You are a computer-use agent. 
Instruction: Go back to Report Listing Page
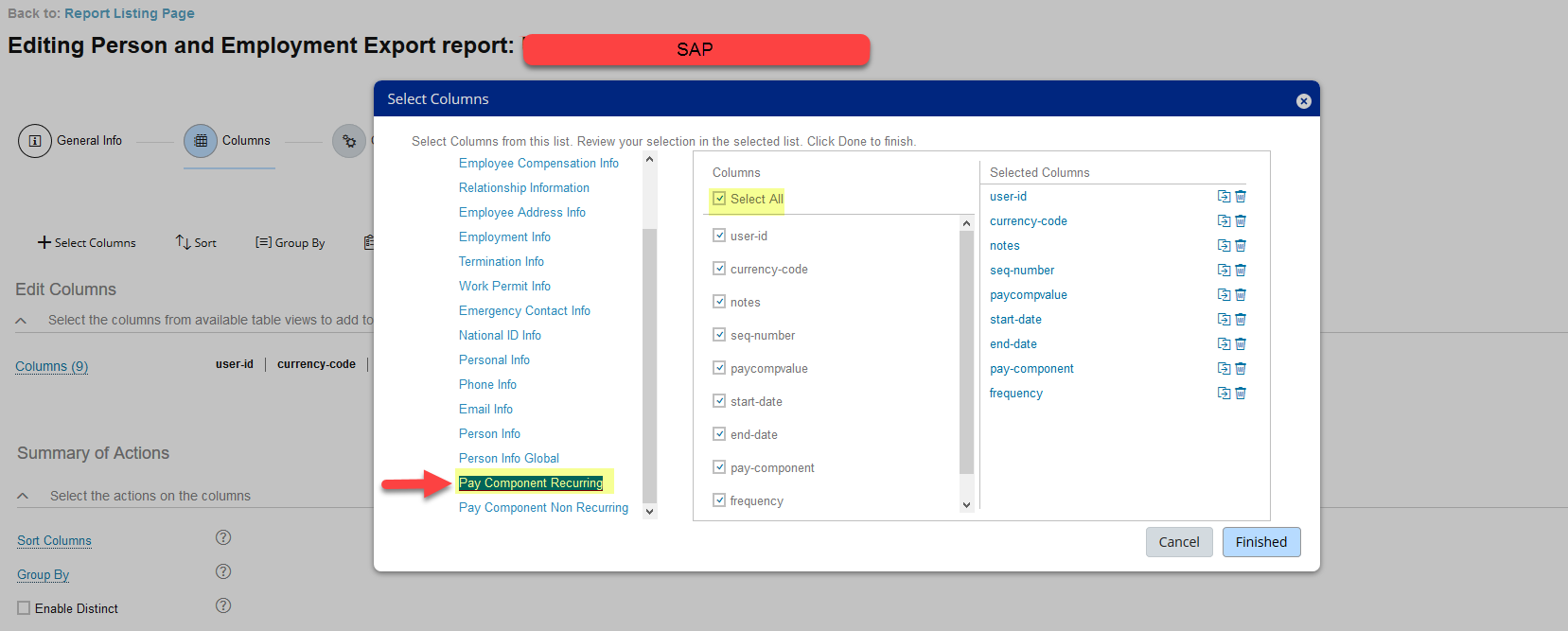point(130,13)
